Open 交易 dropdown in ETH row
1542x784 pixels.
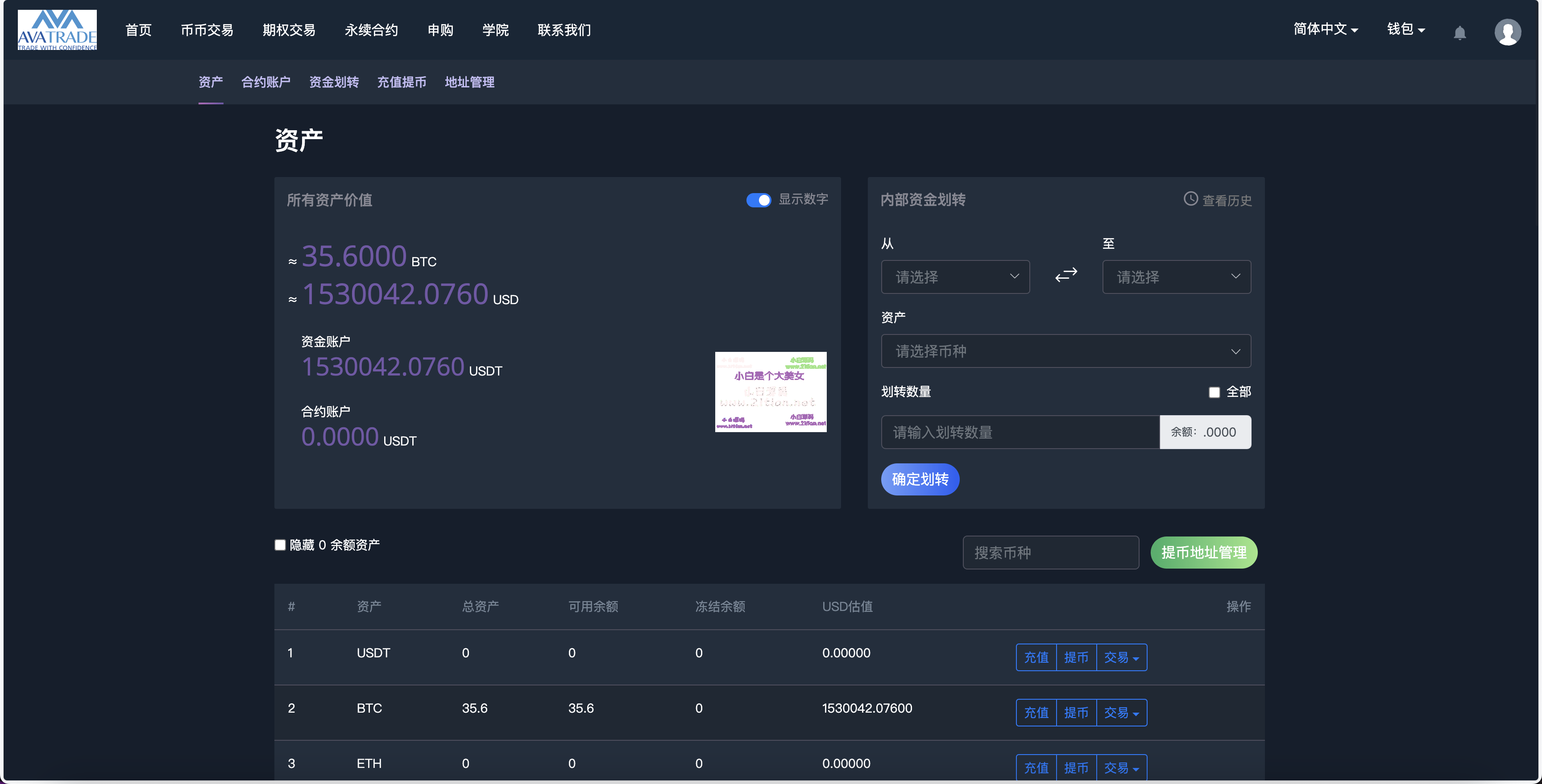point(1121,767)
